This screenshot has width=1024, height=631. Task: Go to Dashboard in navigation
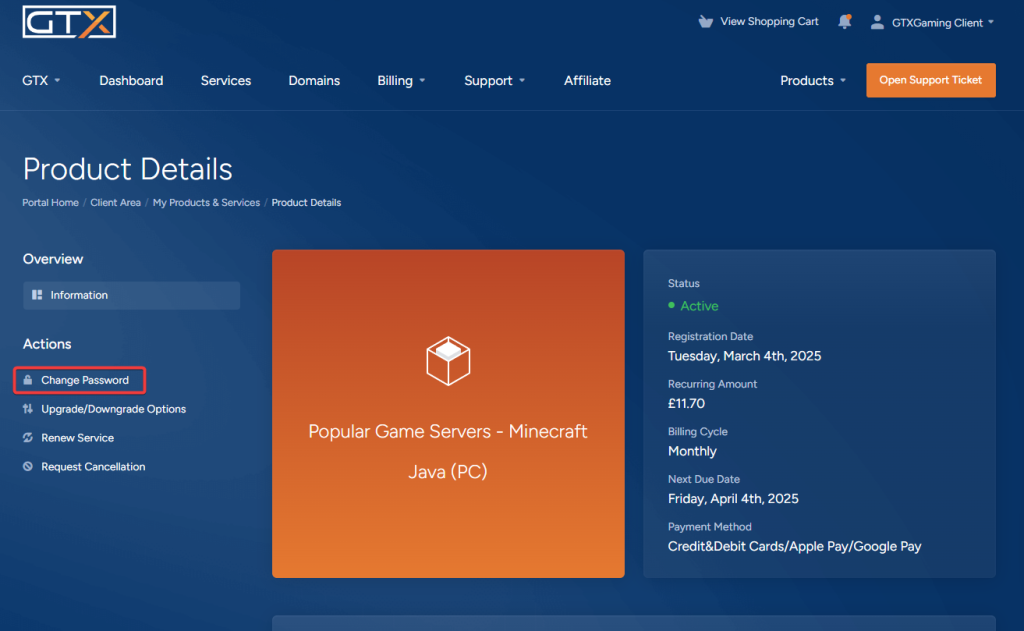click(x=131, y=80)
